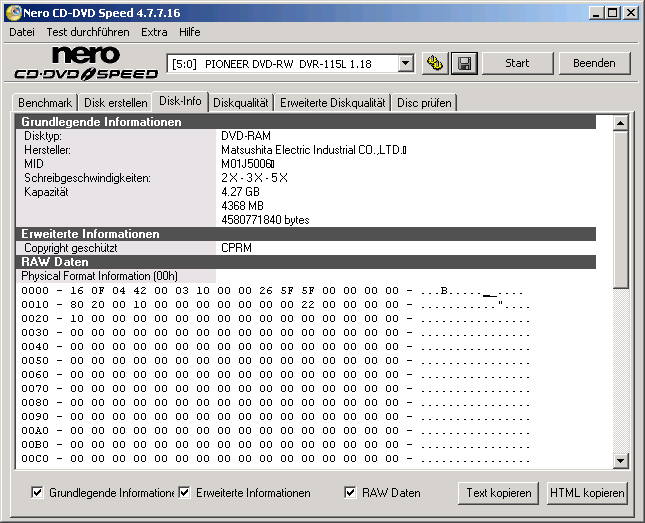Image resolution: width=645 pixels, height=523 pixels.
Task: Click the DVD-RAM disk type value
Action: [246, 136]
